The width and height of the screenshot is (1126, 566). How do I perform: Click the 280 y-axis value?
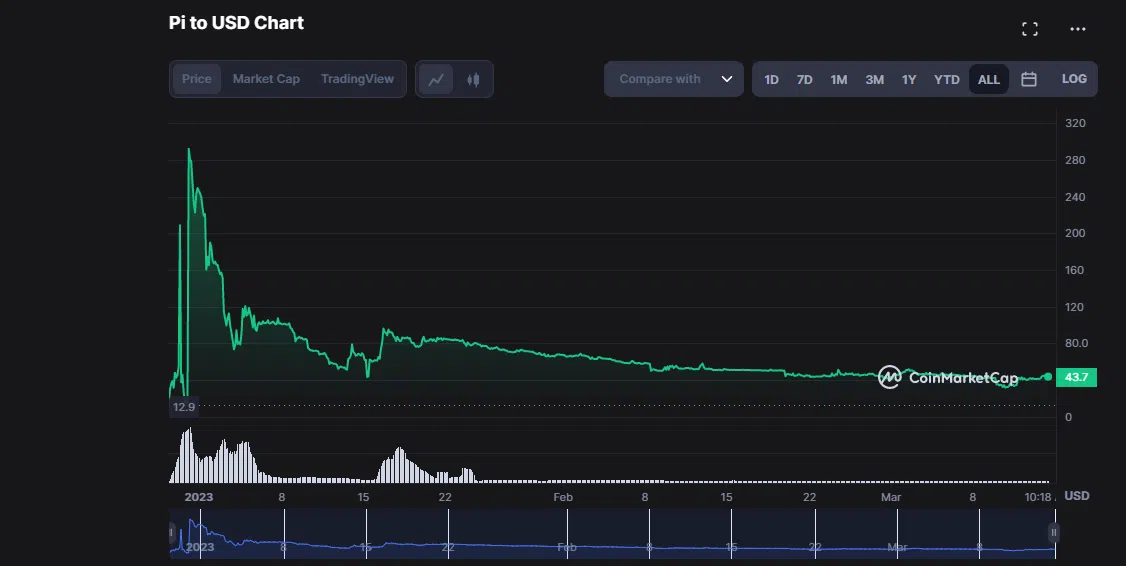(1075, 160)
